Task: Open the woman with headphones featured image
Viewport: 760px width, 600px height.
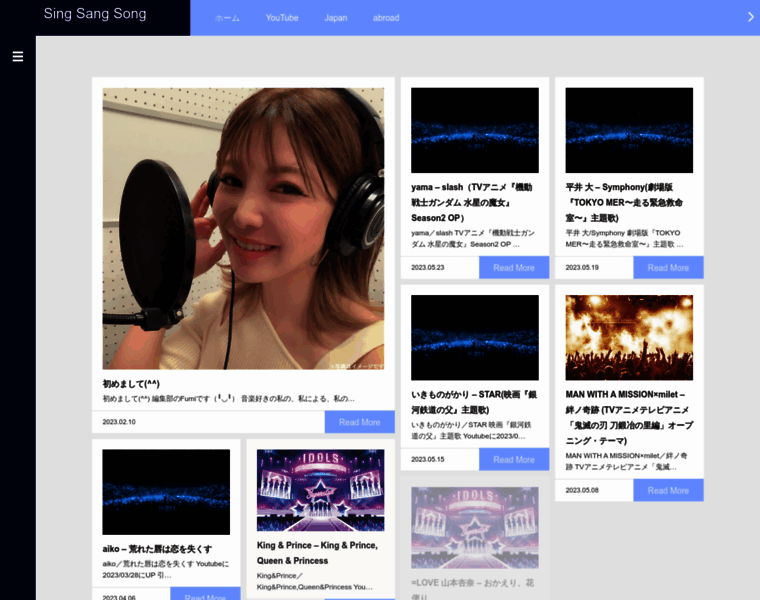Action: pyautogui.click(x=243, y=228)
